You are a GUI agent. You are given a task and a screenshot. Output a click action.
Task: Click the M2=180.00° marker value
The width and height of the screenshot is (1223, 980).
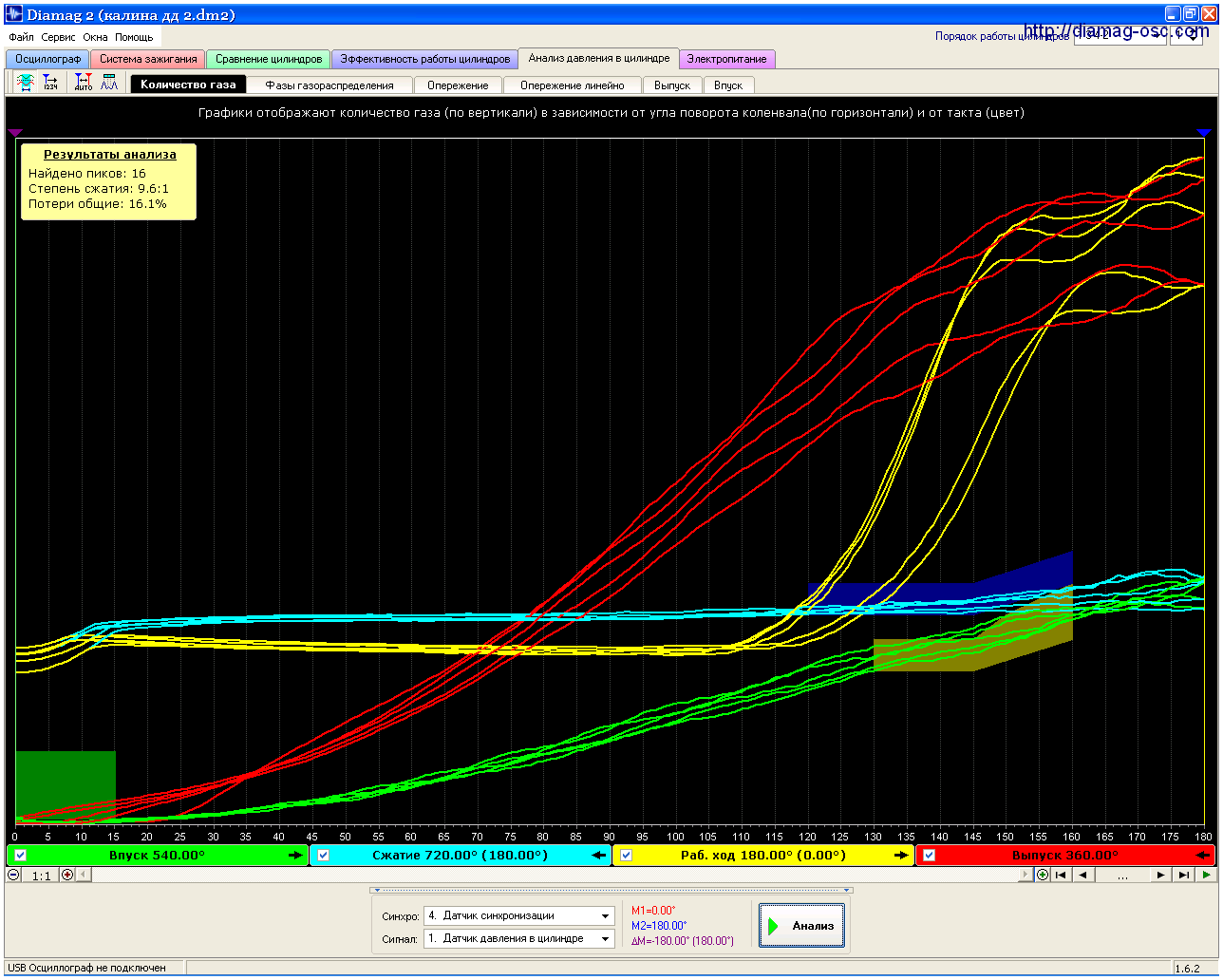click(x=659, y=926)
